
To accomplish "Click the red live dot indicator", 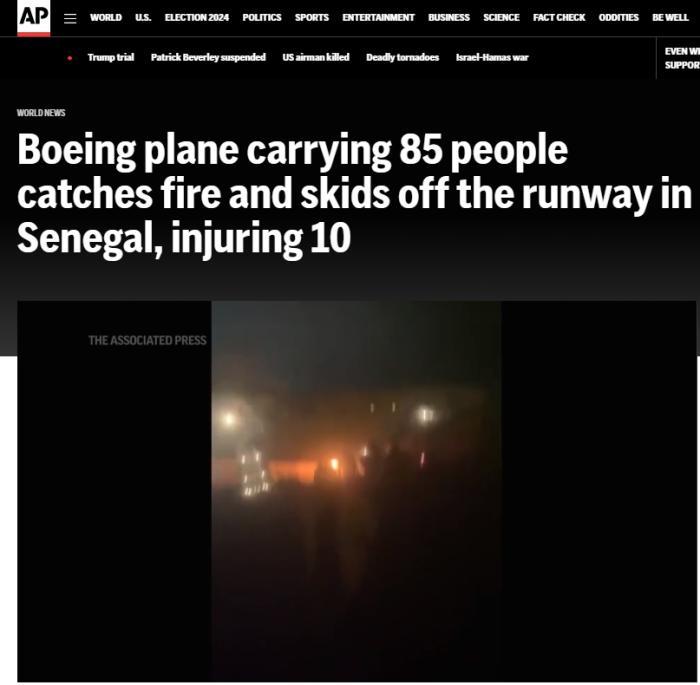I will point(70,58).
